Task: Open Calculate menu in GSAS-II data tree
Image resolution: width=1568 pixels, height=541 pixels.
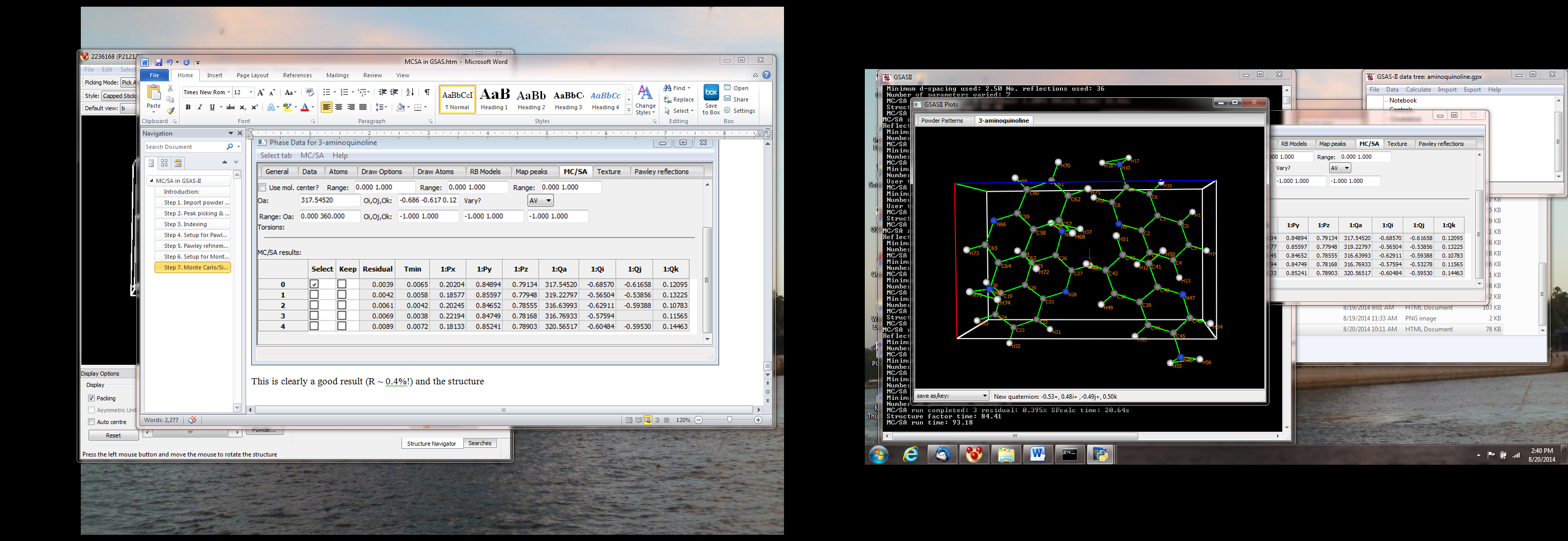Action: tap(1418, 90)
